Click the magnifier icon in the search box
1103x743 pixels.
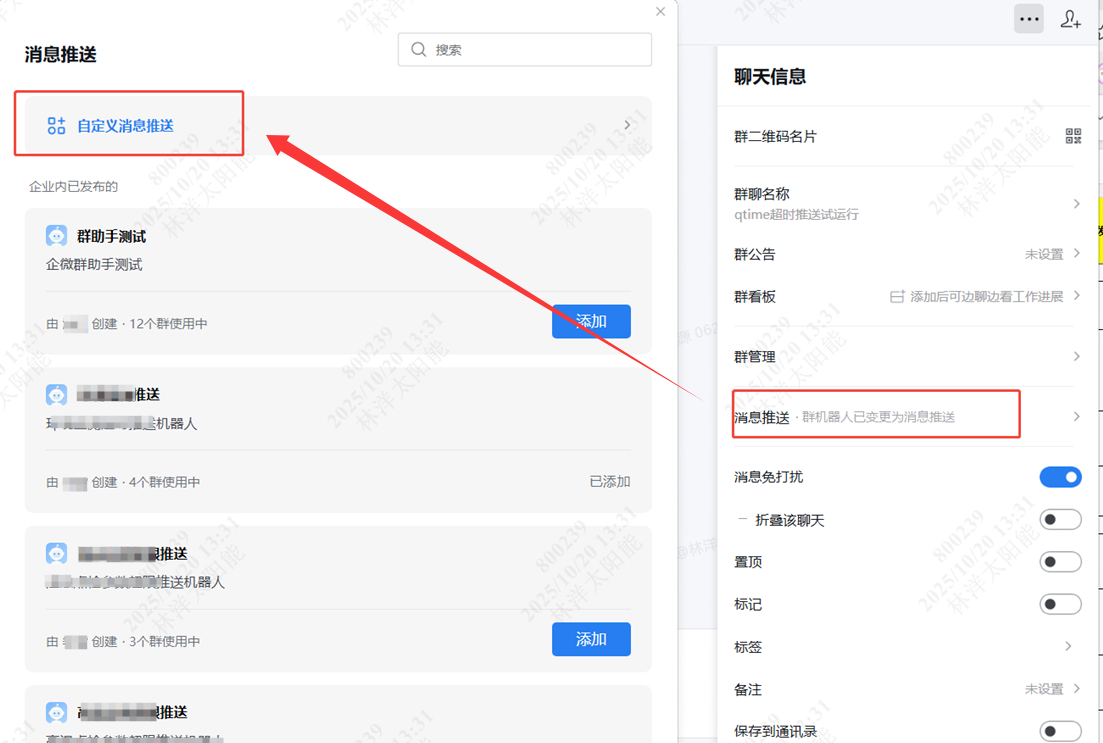click(x=419, y=49)
